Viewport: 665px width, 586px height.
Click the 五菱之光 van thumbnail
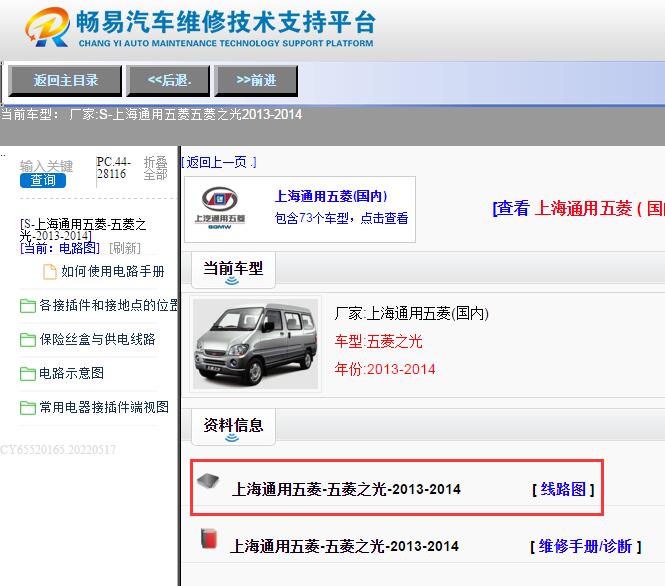click(255, 344)
